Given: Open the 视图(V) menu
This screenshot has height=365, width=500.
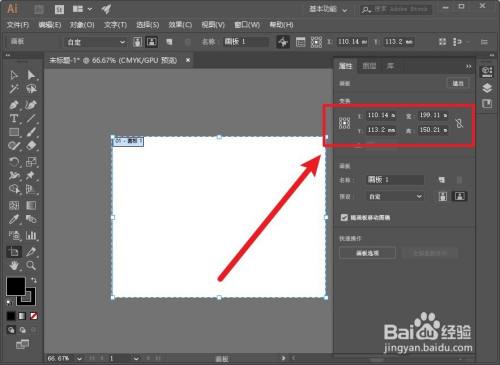Looking at the screenshot, I should click(x=213, y=25).
